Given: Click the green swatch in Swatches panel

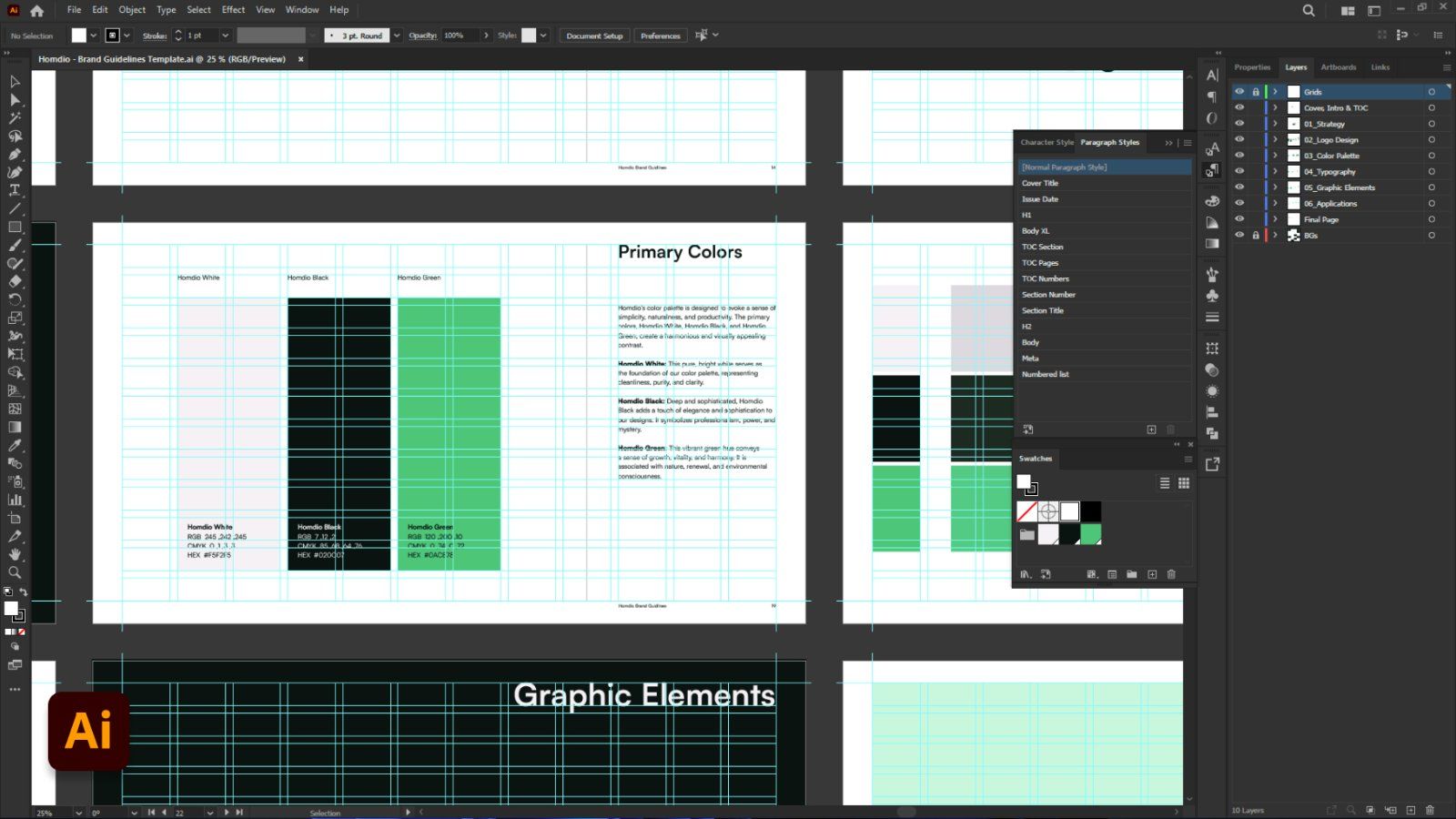Looking at the screenshot, I should click(x=1090, y=534).
